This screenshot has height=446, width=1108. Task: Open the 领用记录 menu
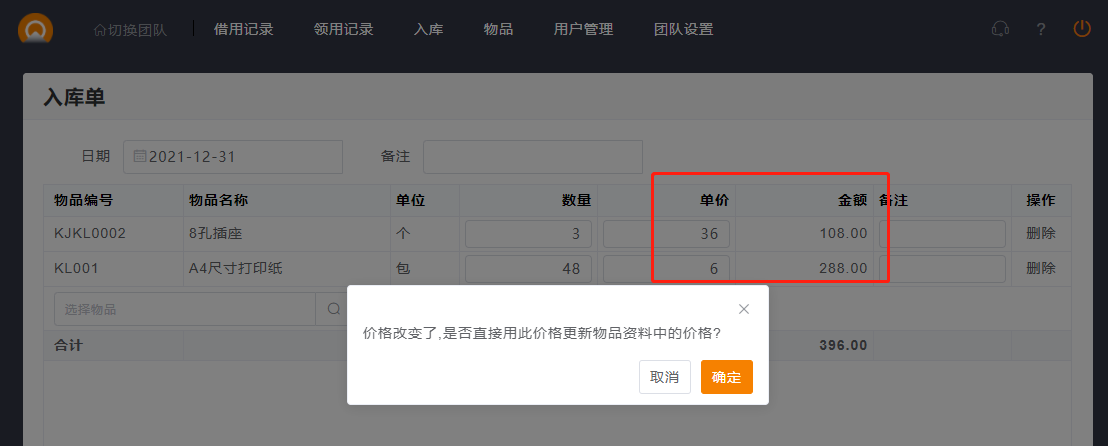343,29
